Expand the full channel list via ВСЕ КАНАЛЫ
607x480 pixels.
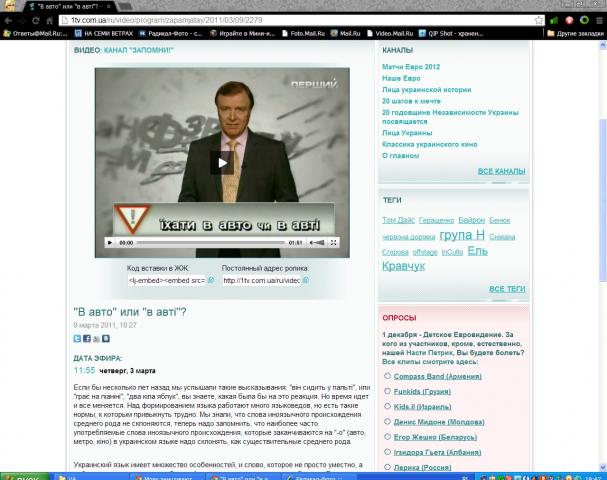tap(501, 171)
